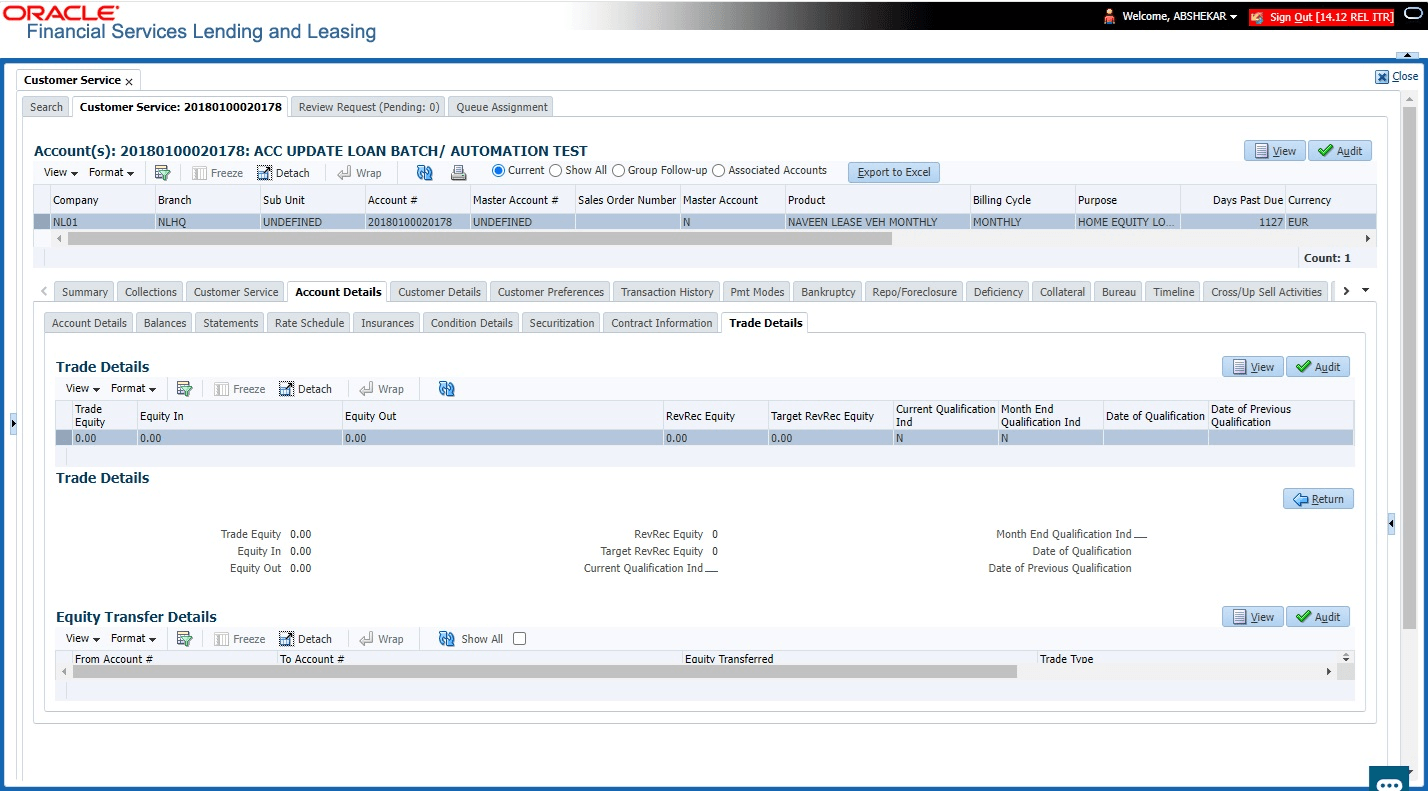Detach the Trade Details table
The width and height of the screenshot is (1428, 791).
click(x=305, y=389)
